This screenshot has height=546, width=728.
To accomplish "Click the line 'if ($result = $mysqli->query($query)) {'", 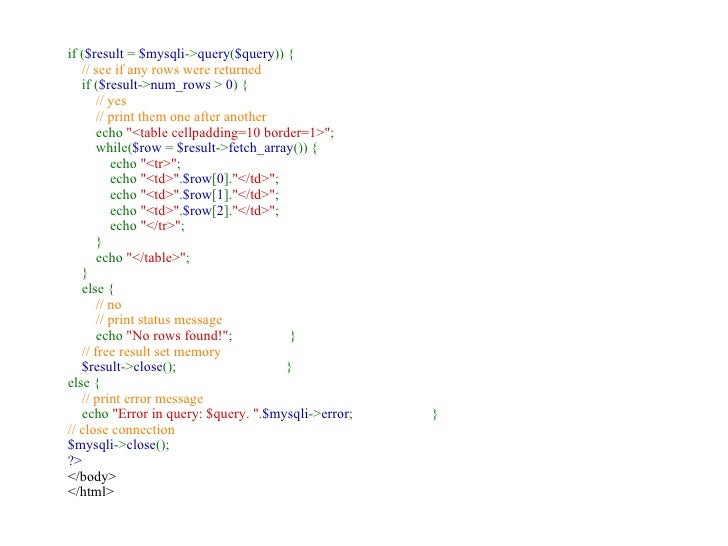I will tap(181, 54).
